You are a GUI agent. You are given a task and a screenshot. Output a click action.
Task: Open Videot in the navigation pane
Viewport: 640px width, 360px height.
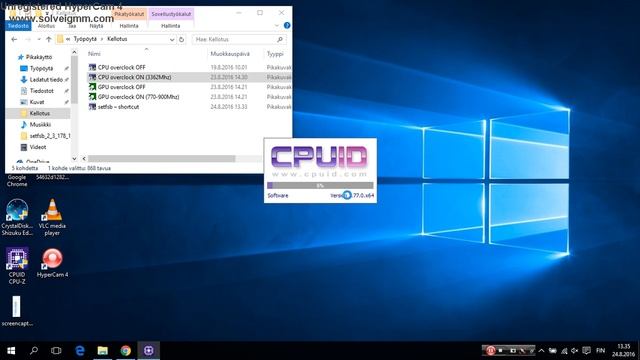[x=38, y=147]
